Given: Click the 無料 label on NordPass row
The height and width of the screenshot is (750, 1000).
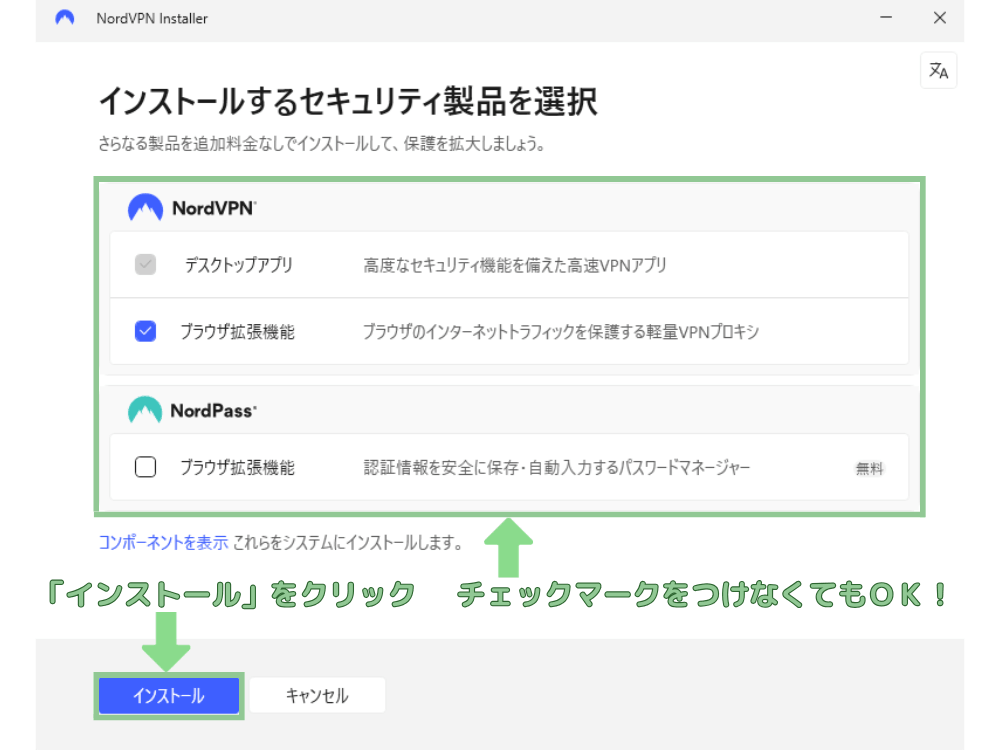Looking at the screenshot, I should (869, 469).
